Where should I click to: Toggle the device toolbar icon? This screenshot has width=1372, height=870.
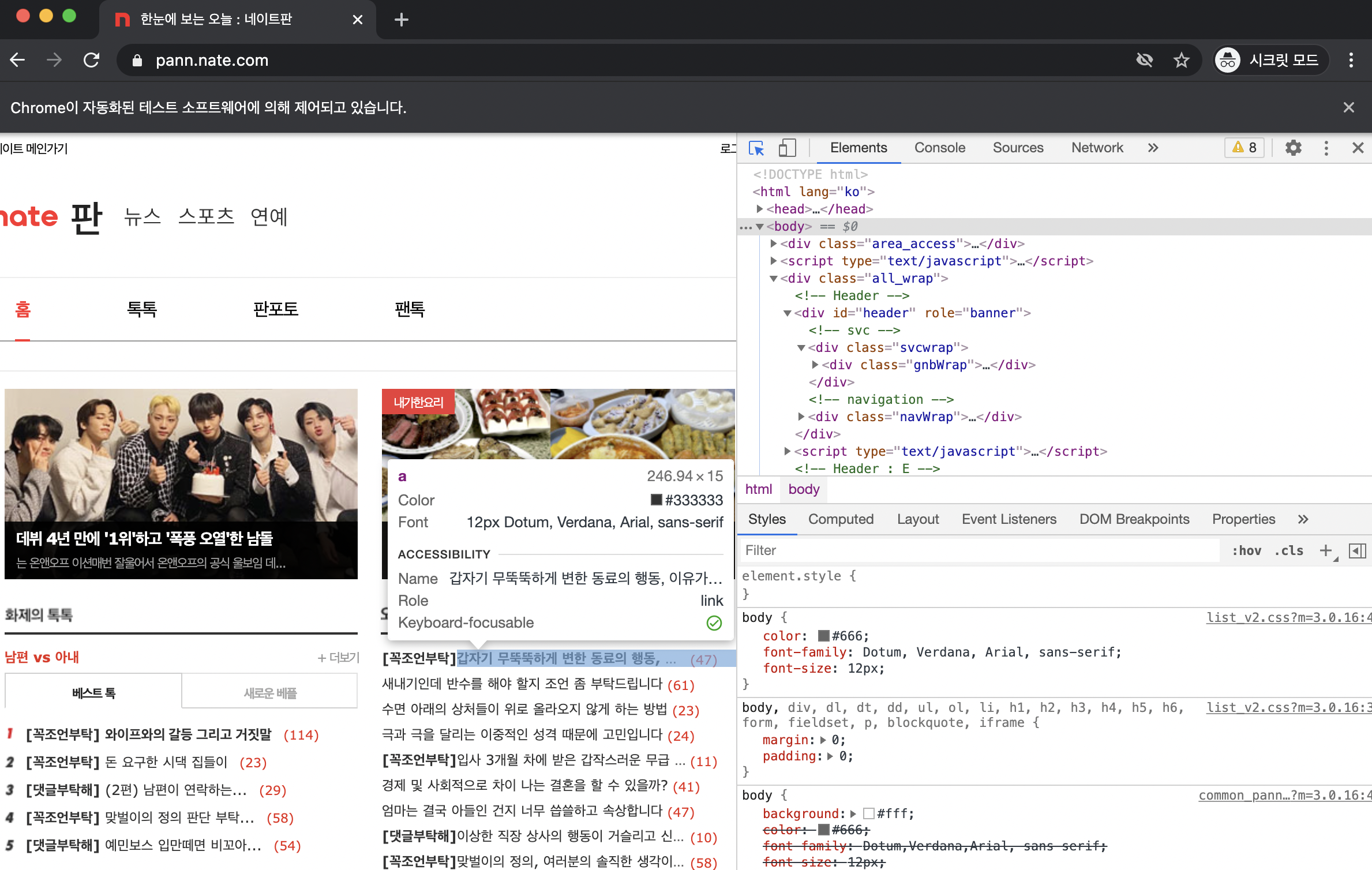[787, 148]
